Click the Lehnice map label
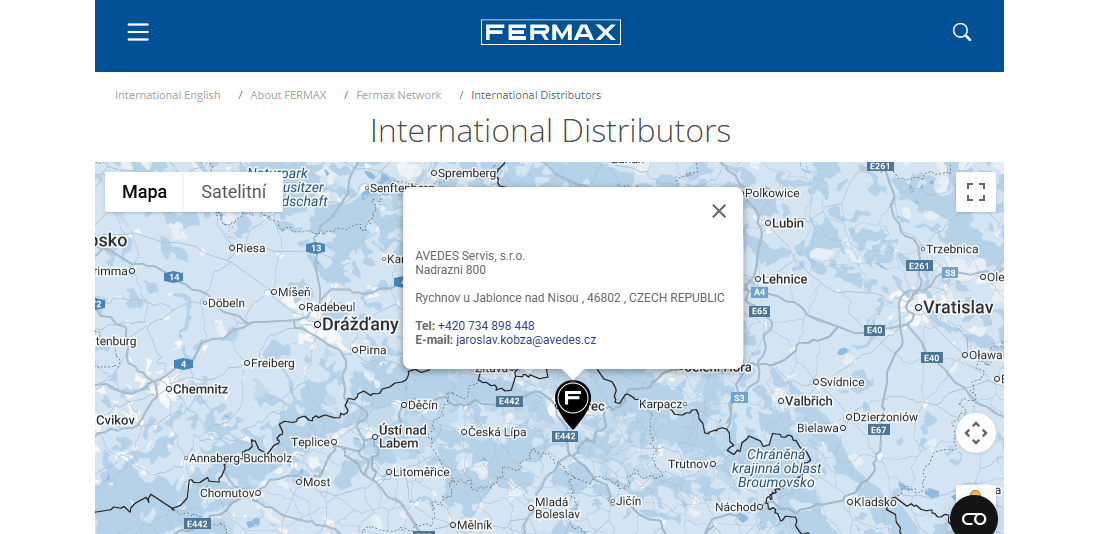This screenshot has height=534, width=1098. 784,279
